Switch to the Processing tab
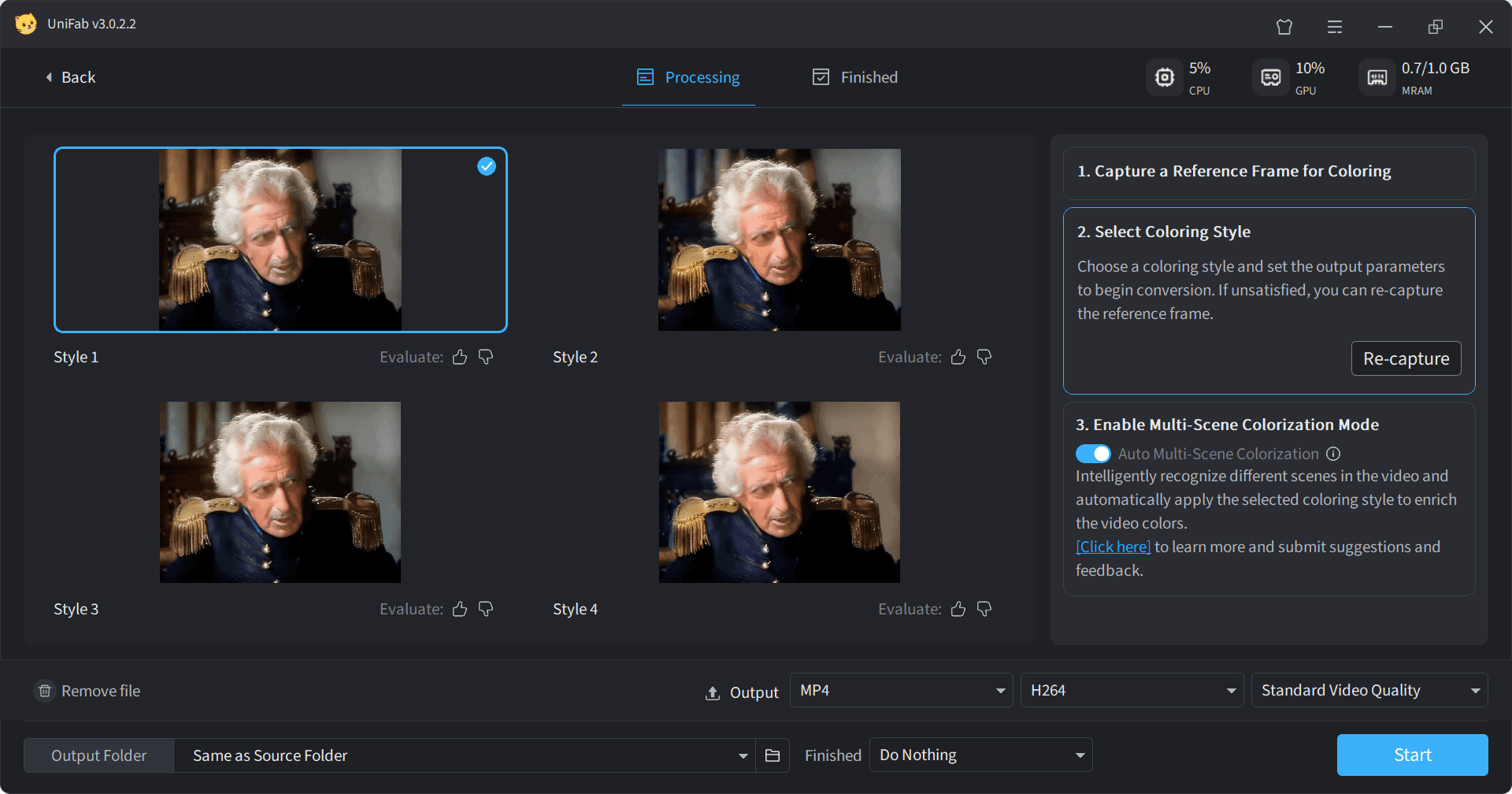Screen dimensions: 1512x794 coord(688,77)
